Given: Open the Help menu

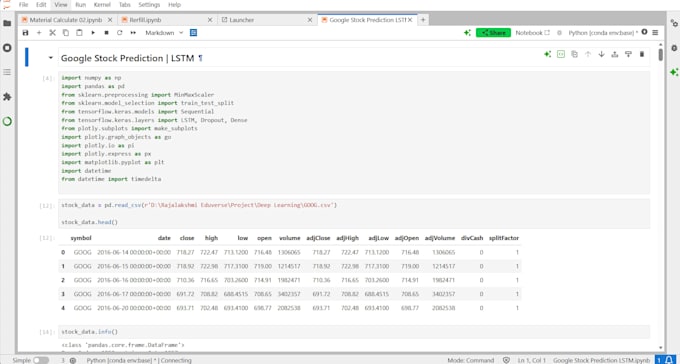Looking at the screenshot, I should (x=174, y=5).
